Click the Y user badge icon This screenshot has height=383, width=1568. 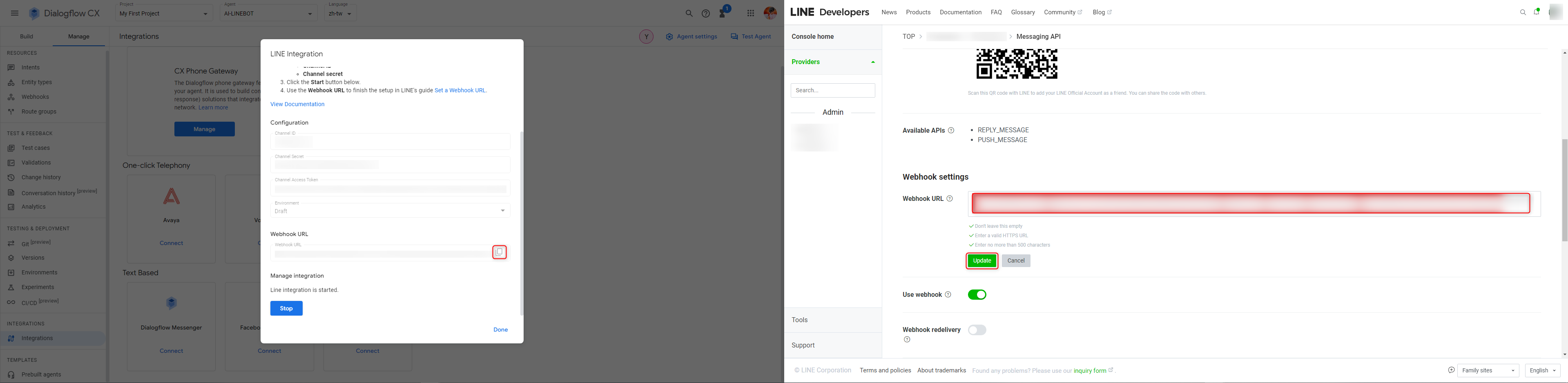(x=646, y=36)
